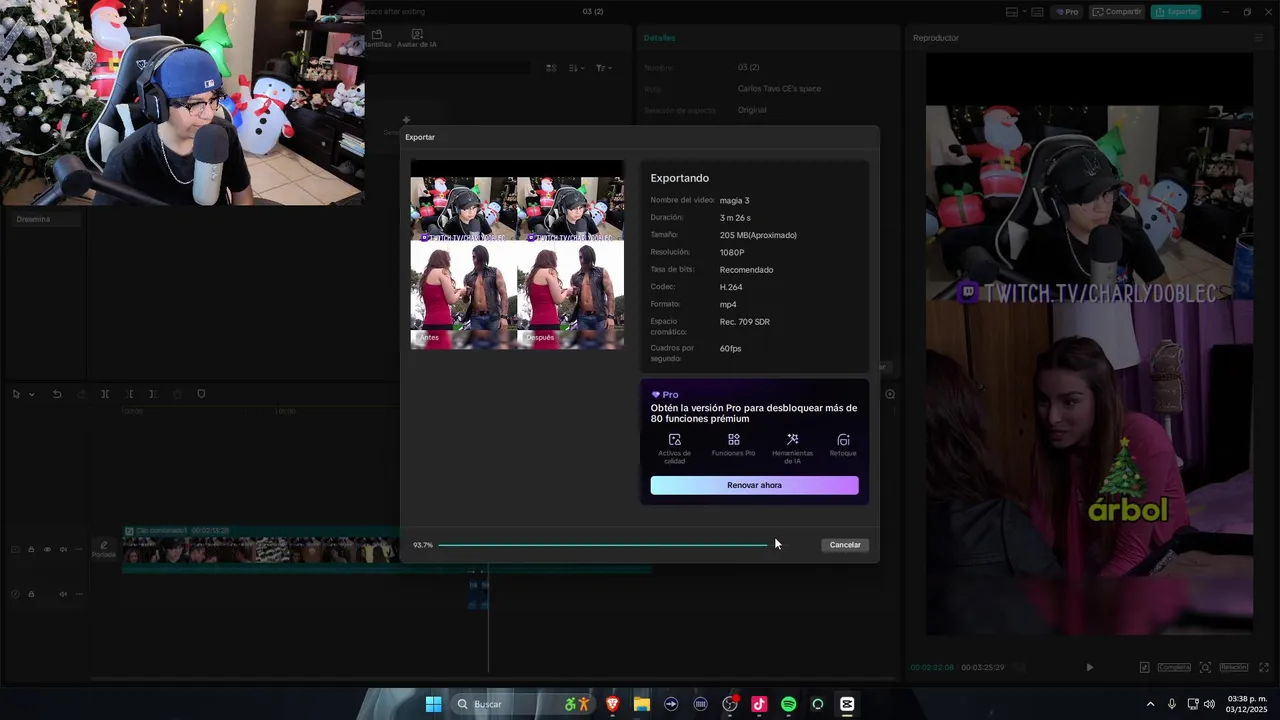
Task: Open the Reproductor panel menu icon
Action: (1259, 38)
